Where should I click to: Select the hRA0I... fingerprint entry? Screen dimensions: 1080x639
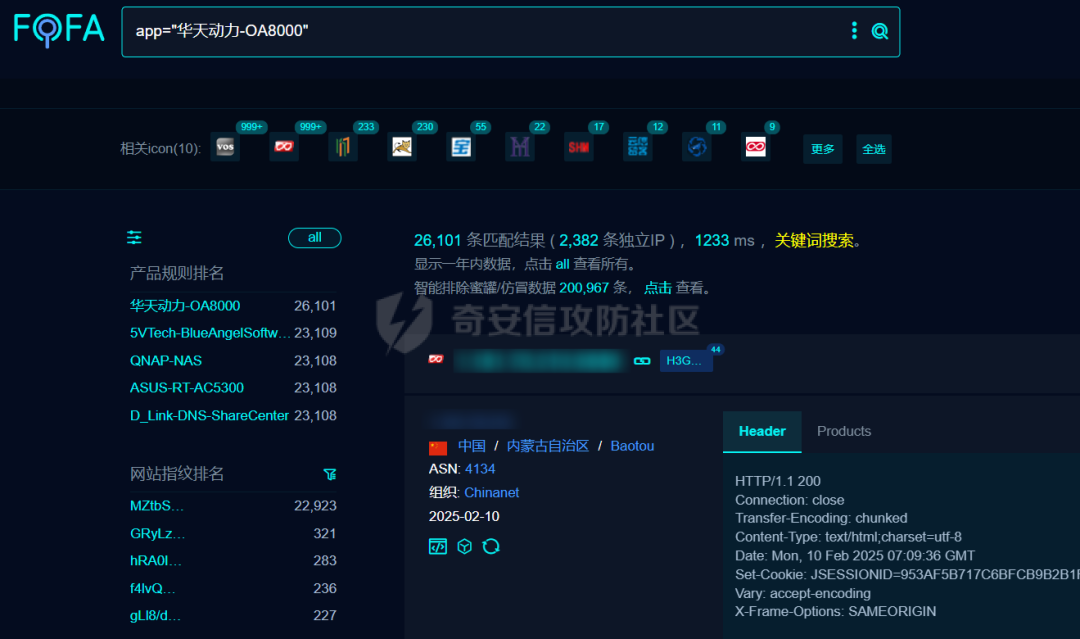click(156, 561)
